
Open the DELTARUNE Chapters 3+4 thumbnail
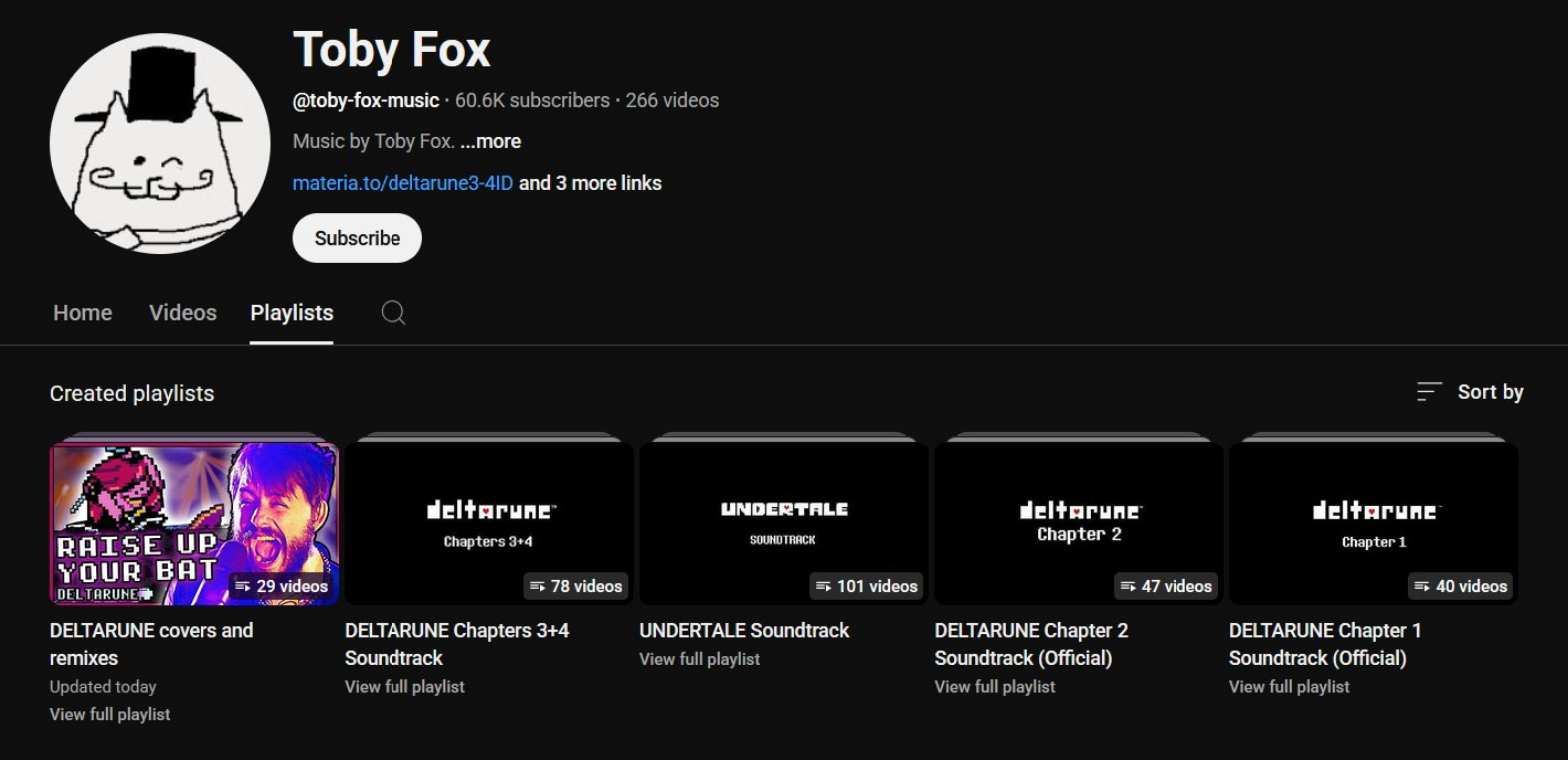point(489,524)
